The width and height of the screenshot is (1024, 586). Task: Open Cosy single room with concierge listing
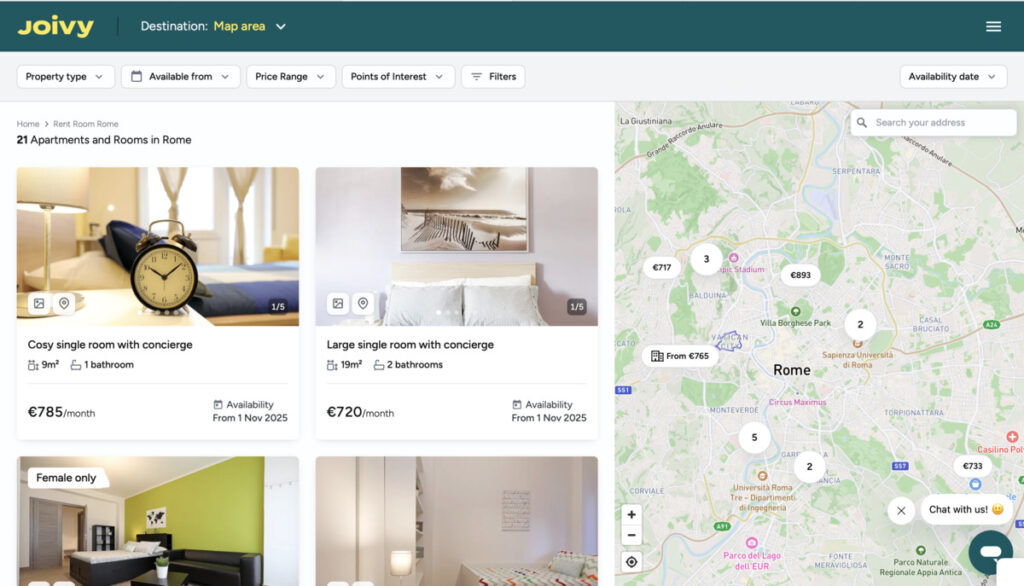pyautogui.click(x=110, y=344)
